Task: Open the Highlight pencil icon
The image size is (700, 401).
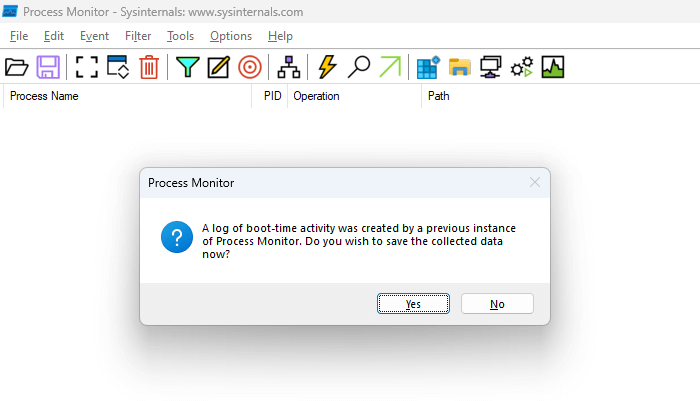Action: click(219, 67)
